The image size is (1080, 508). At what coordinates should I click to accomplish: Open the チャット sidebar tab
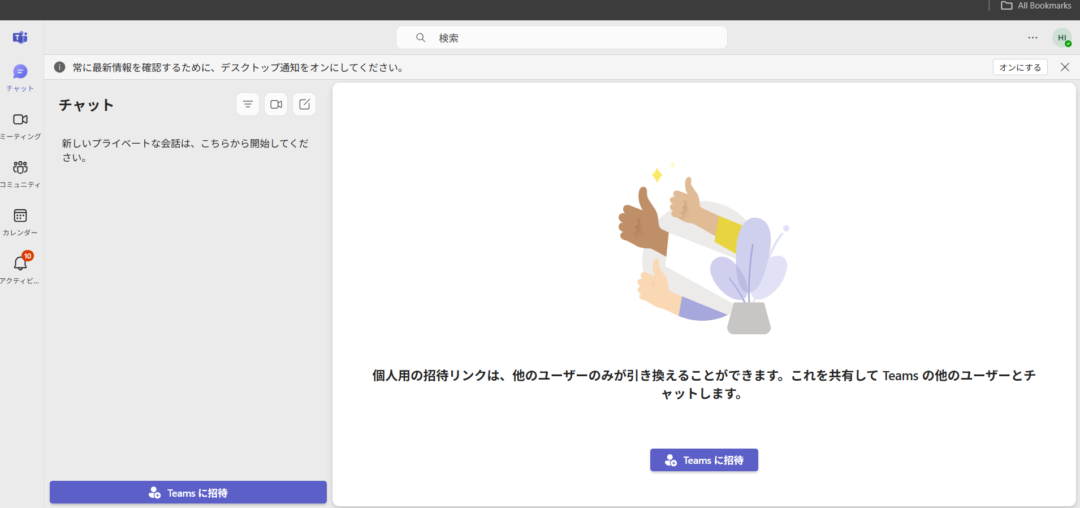click(x=21, y=78)
